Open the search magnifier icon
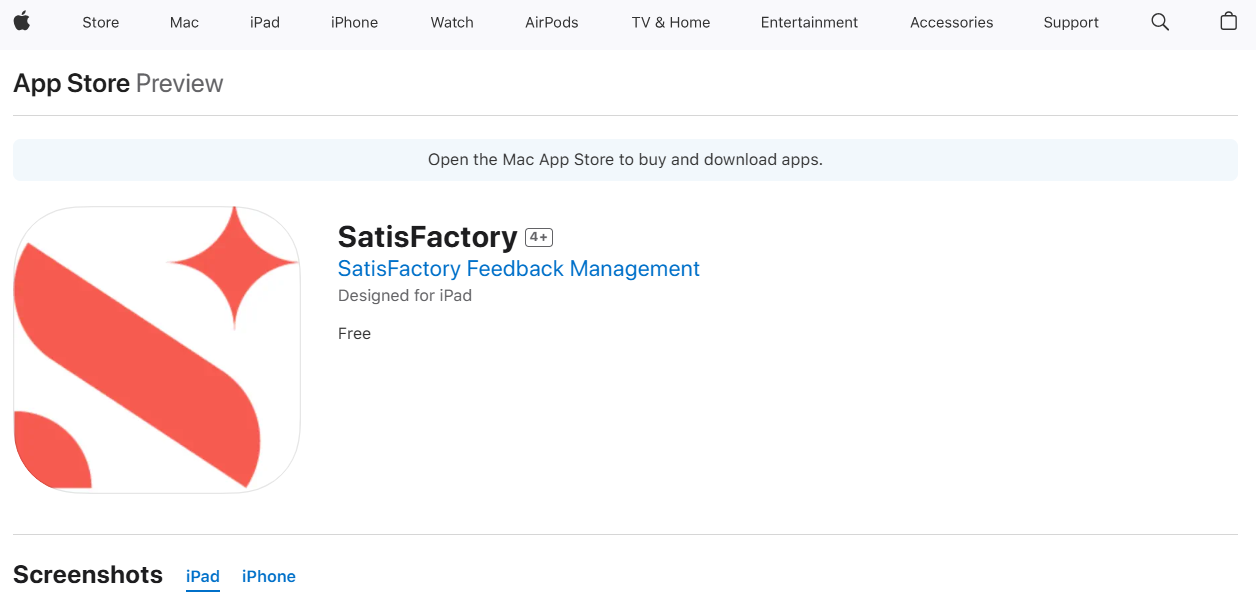The height and width of the screenshot is (605, 1256). point(1160,22)
